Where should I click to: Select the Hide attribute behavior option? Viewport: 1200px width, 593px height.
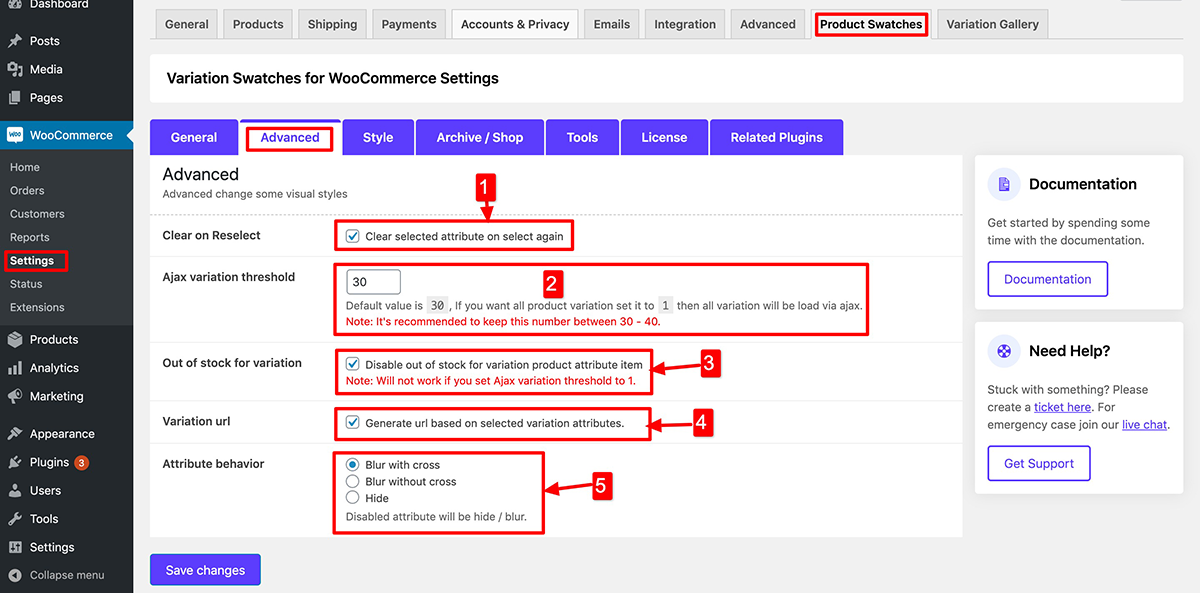coord(352,497)
